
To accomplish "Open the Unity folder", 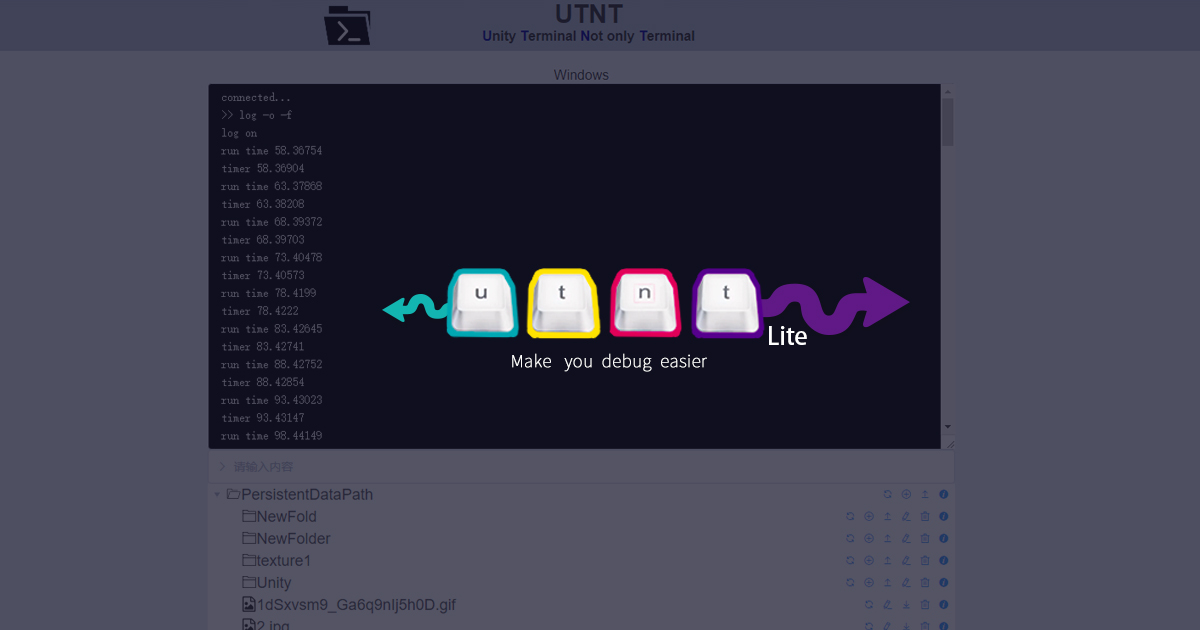I will click(x=267, y=582).
